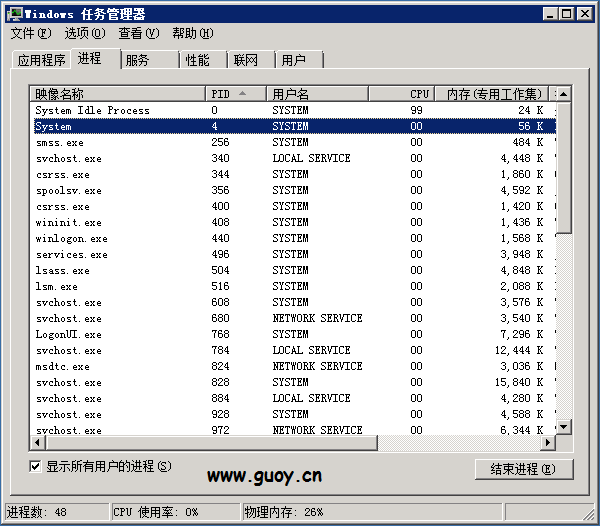Open the 帮助(H) menu
Image resolution: width=600 pixels, height=526 pixels.
(192, 33)
